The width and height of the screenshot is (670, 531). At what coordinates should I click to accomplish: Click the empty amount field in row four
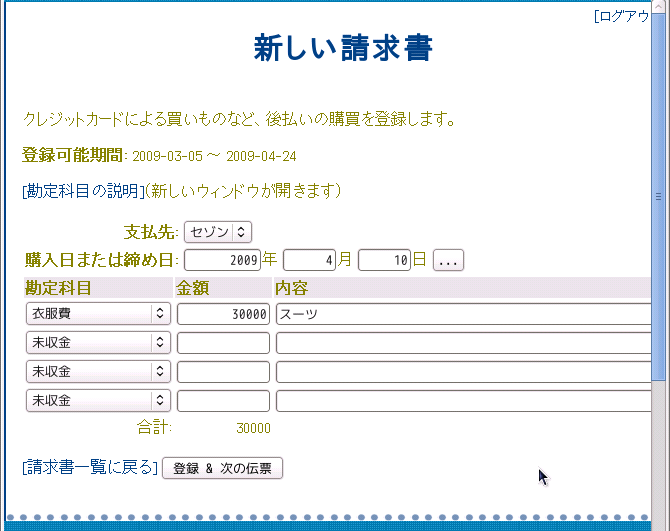223,401
